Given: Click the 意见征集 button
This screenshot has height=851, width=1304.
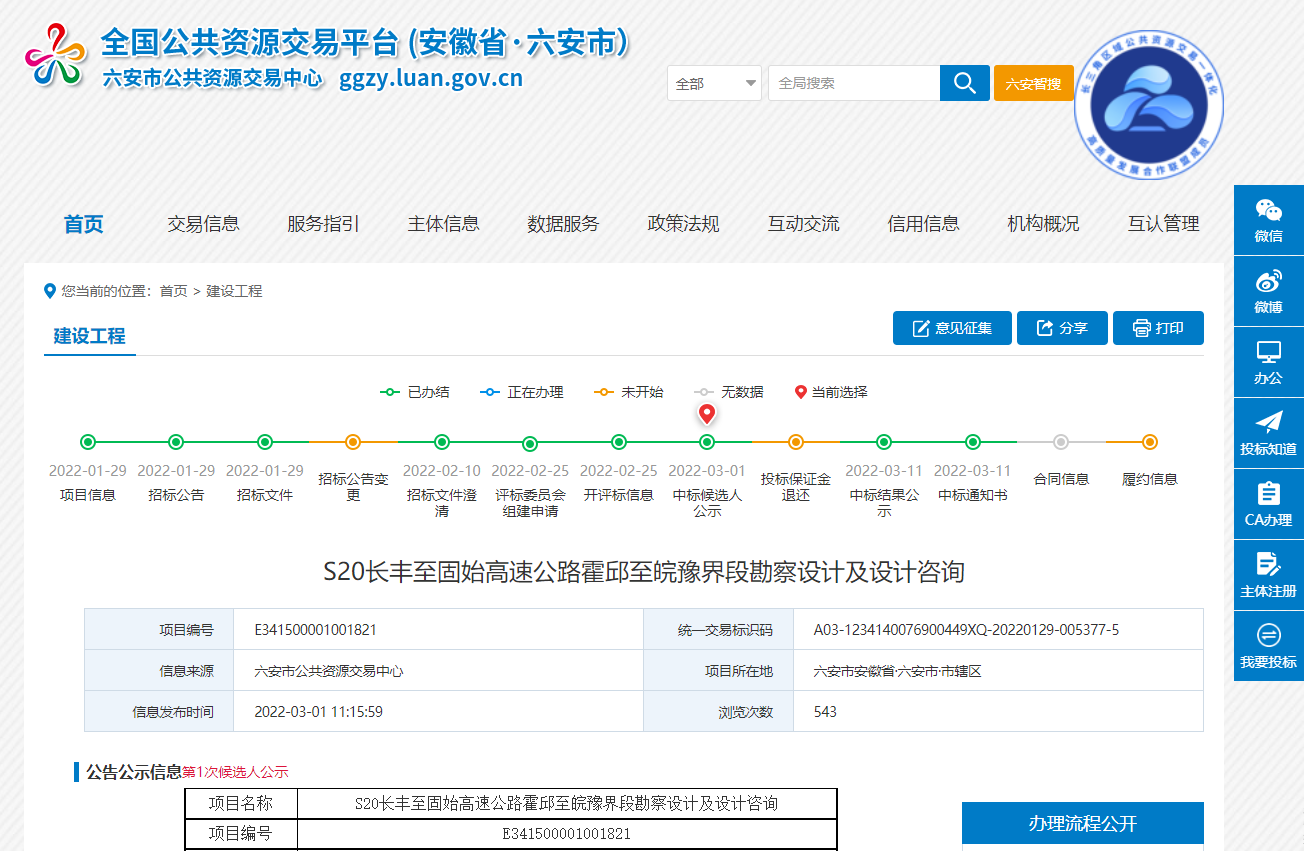Looking at the screenshot, I should 952,328.
